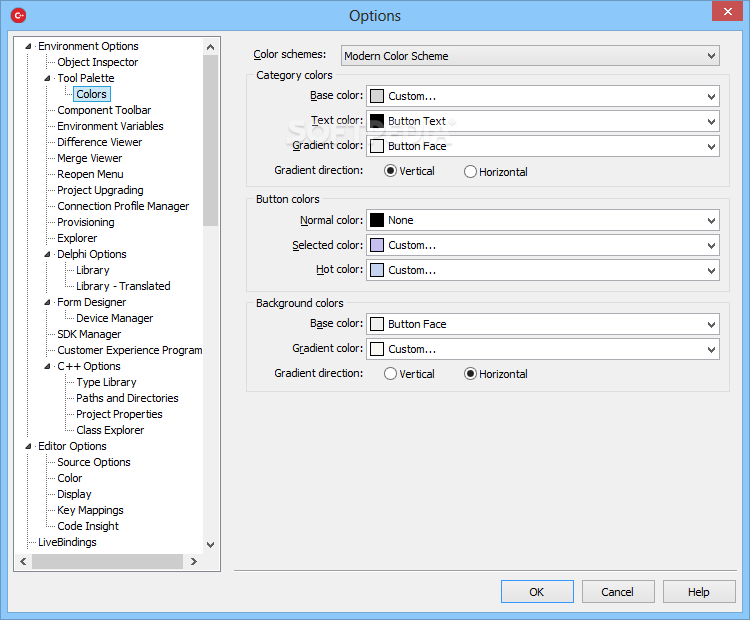750x620 pixels.
Task: Open Category Base color dropdown
Action: [542, 96]
